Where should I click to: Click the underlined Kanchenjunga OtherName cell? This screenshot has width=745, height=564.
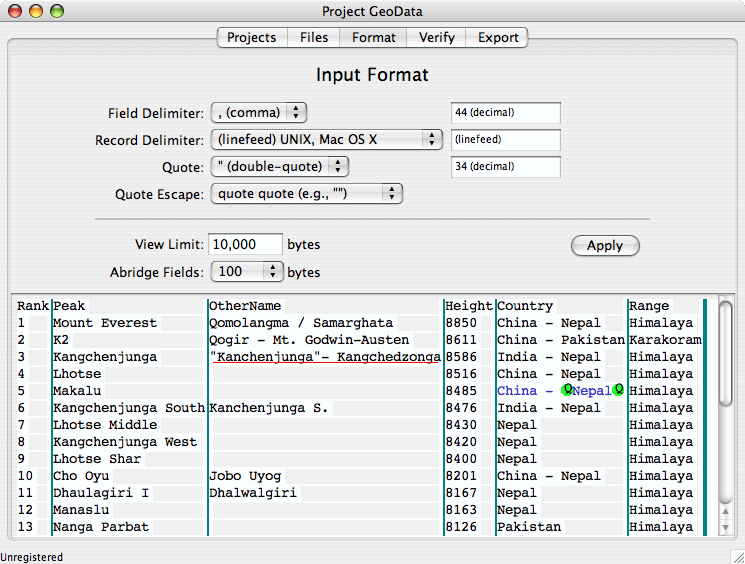point(325,357)
